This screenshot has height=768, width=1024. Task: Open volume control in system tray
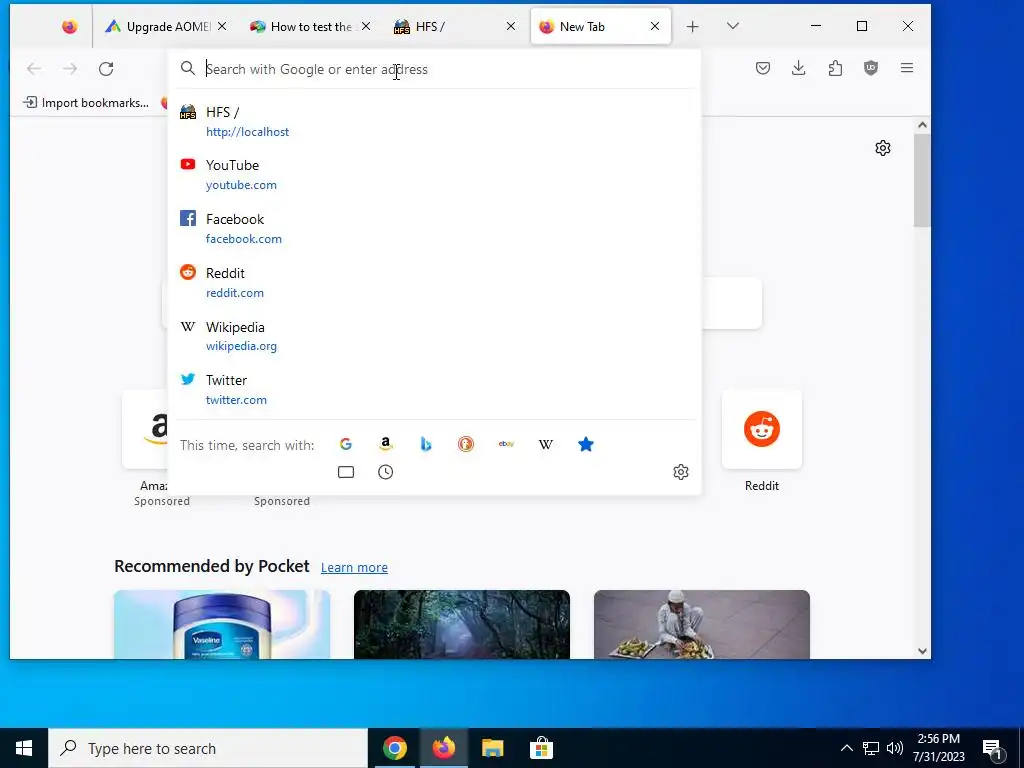tap(895, 748)
